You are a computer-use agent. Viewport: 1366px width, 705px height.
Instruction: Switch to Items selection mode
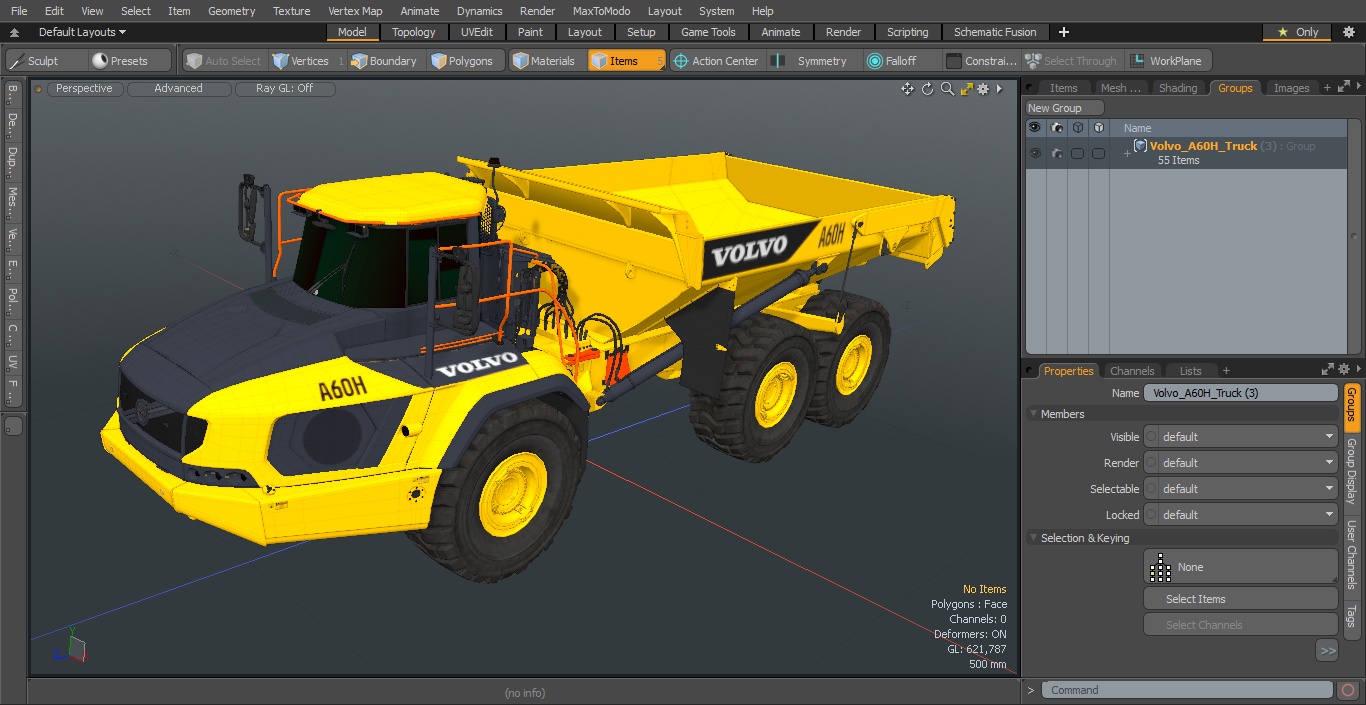(625, 61)
